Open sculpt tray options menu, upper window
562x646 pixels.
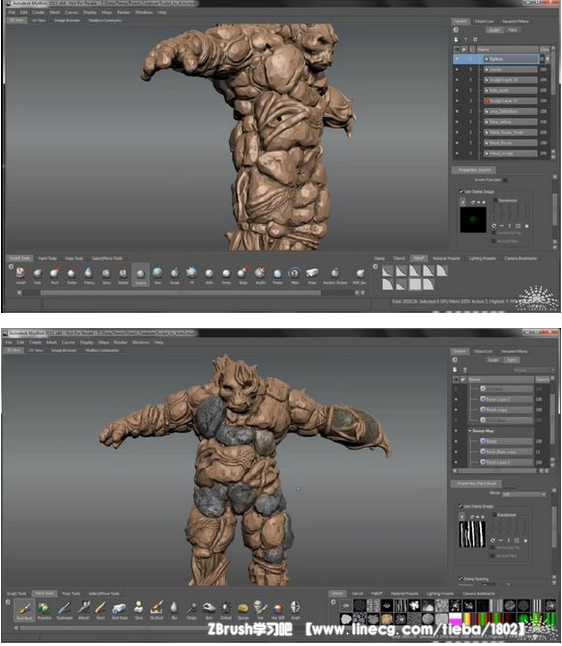tap(11, 267)
